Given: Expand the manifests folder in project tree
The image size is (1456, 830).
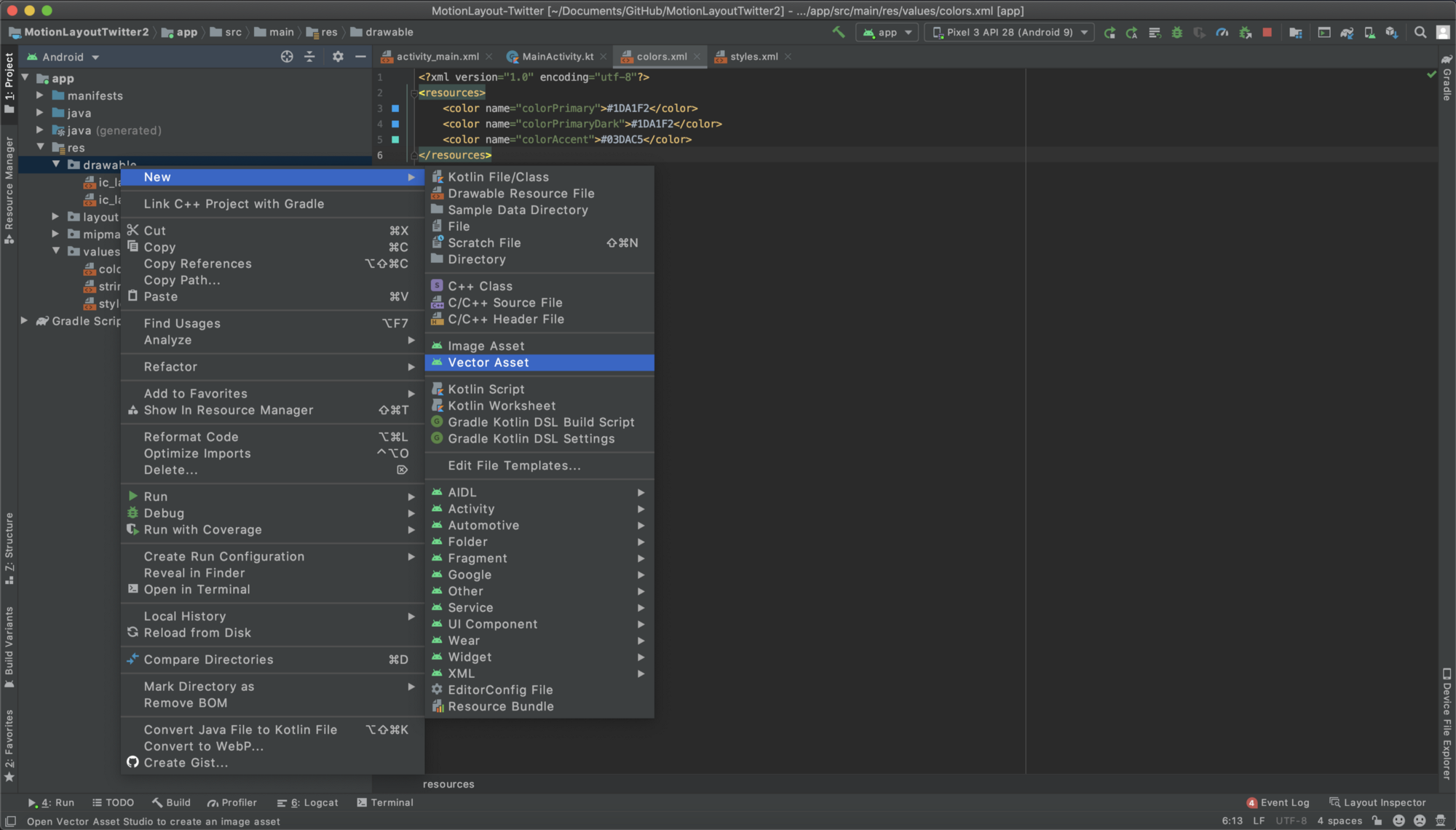Looking at the screenshot, I should [40, 95].
